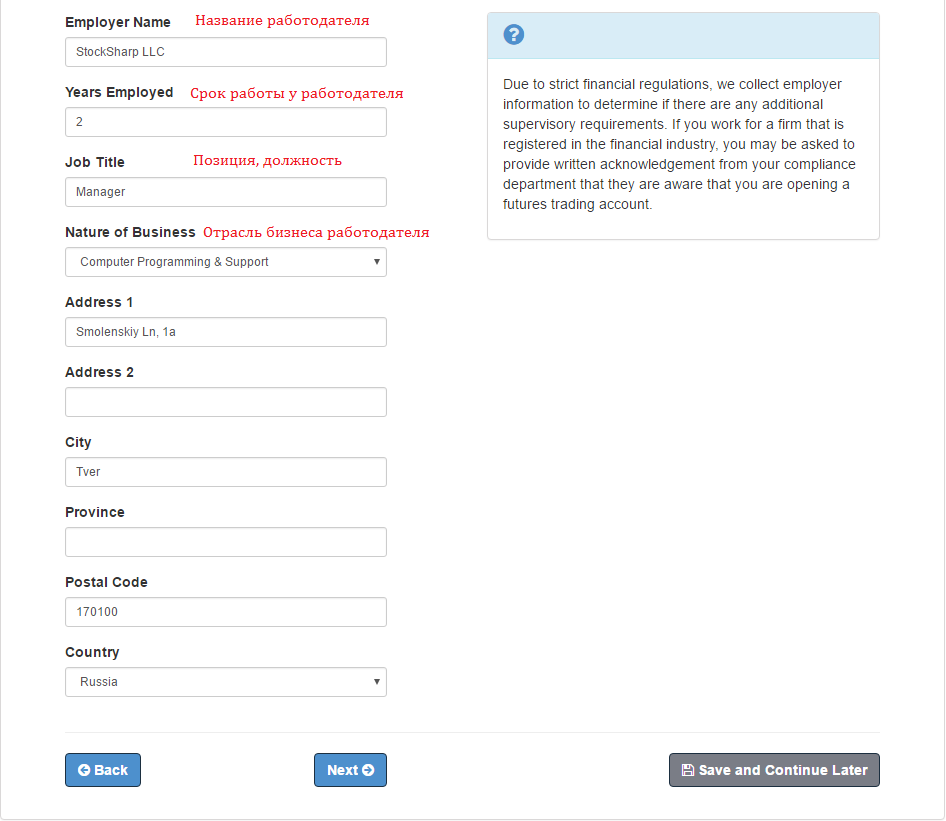Focus the Employer Name field
946x821 pixels.
point(225,52)
